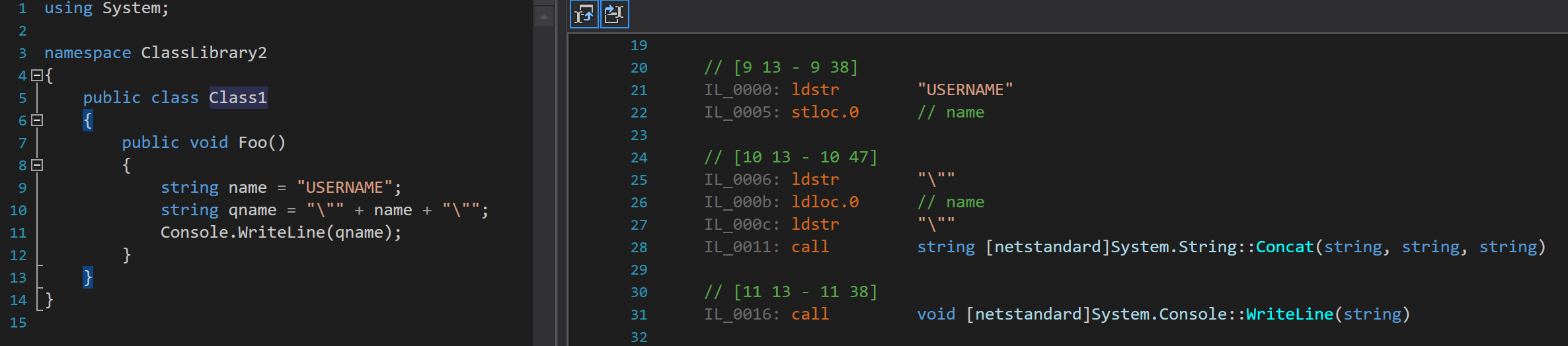Click the Foo() method name
Viewport: 1568px width, 346px height.
pyautogui.click(x=262, y=143)
